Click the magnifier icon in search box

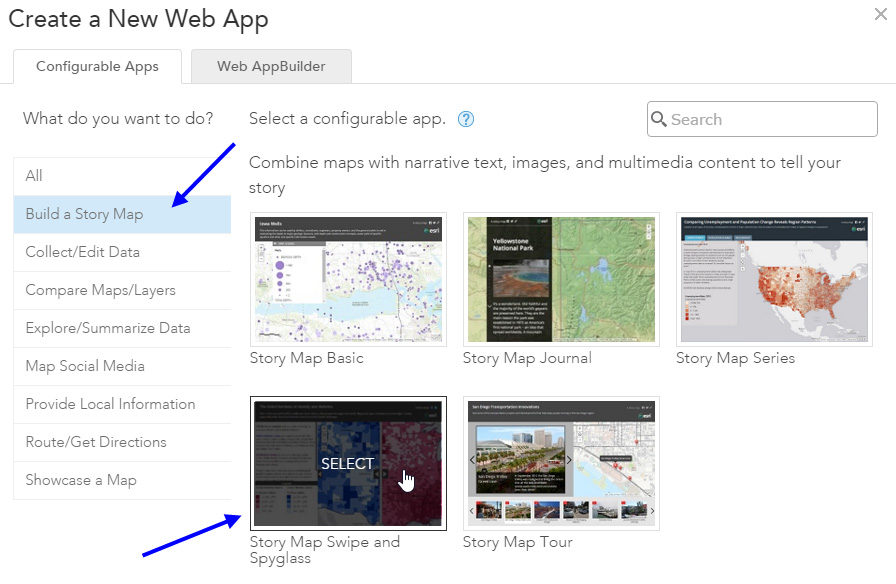(659, 119)
